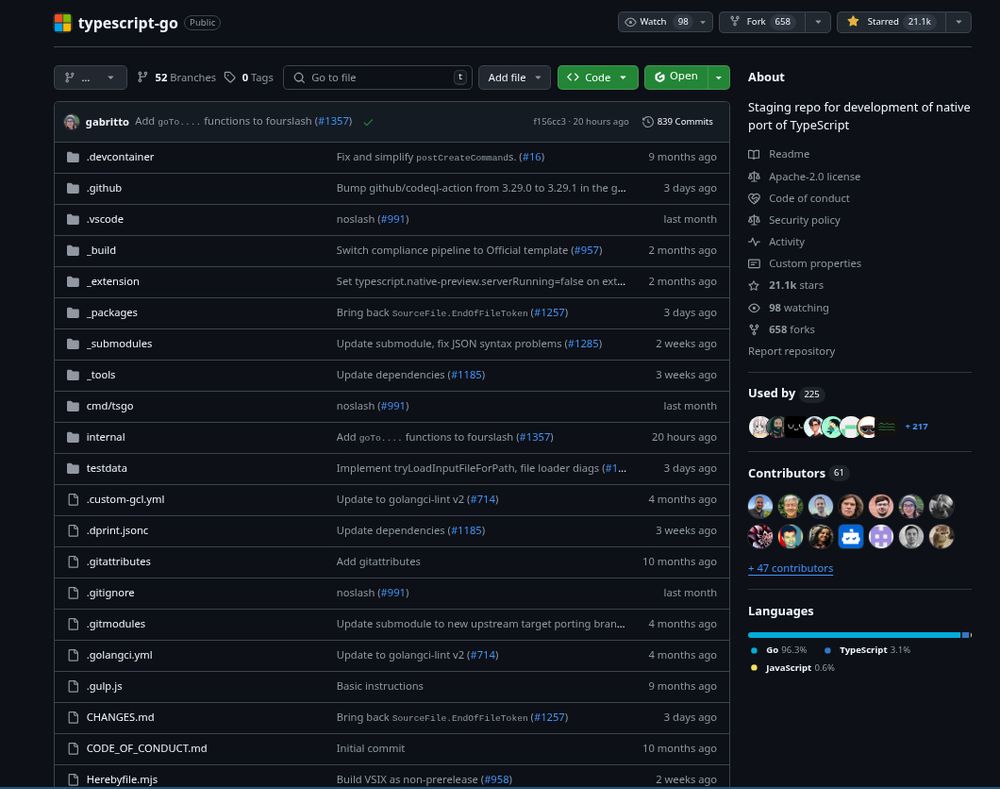Click the star icon beside 21.1k stars
Viewport: 1000px width, 789px height.
click(x=754, y=286)
